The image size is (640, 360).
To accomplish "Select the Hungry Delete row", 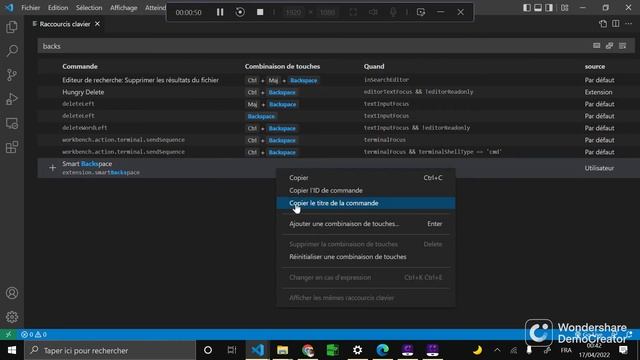I will tap(338, 92).
